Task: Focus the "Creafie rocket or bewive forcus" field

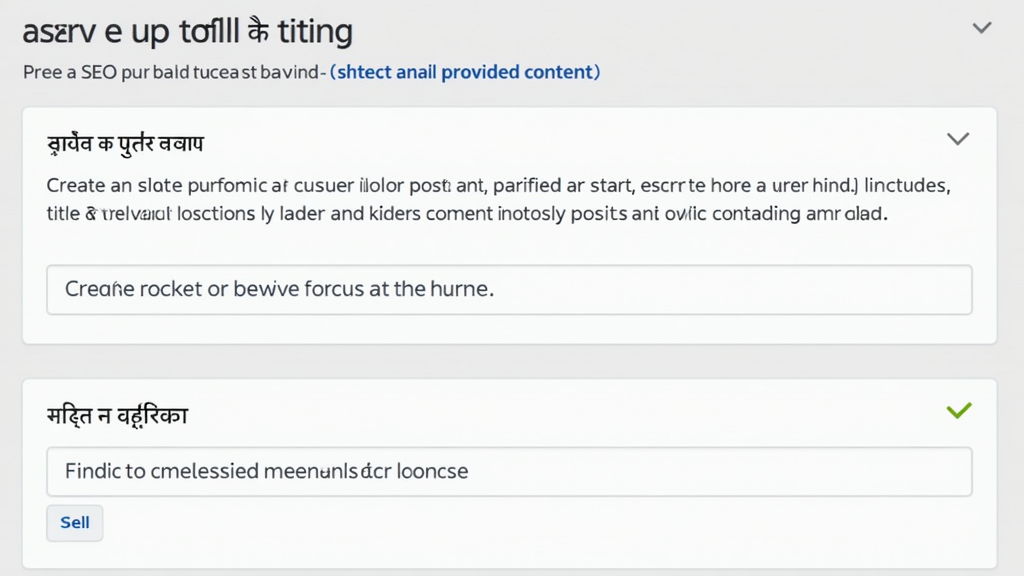Action: click(x=509, y=290)
